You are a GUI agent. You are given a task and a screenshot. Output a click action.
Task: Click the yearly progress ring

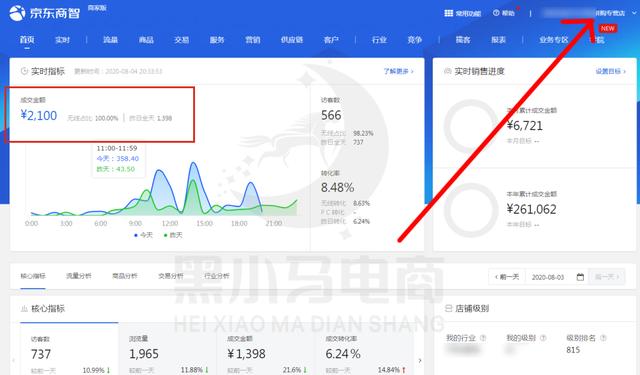coord(471,209)
